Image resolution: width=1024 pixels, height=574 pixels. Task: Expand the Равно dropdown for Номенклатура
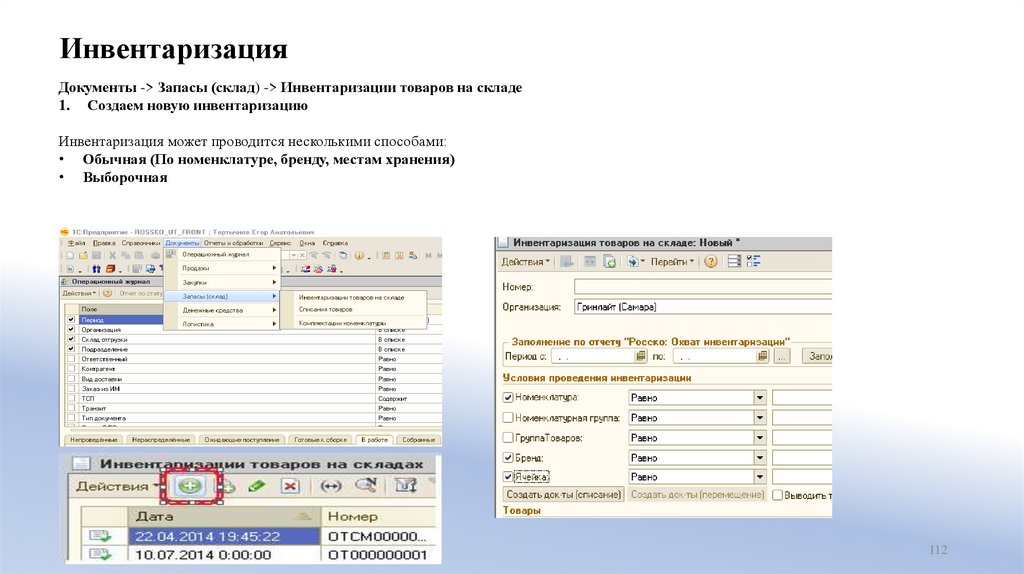click(760, 397)
